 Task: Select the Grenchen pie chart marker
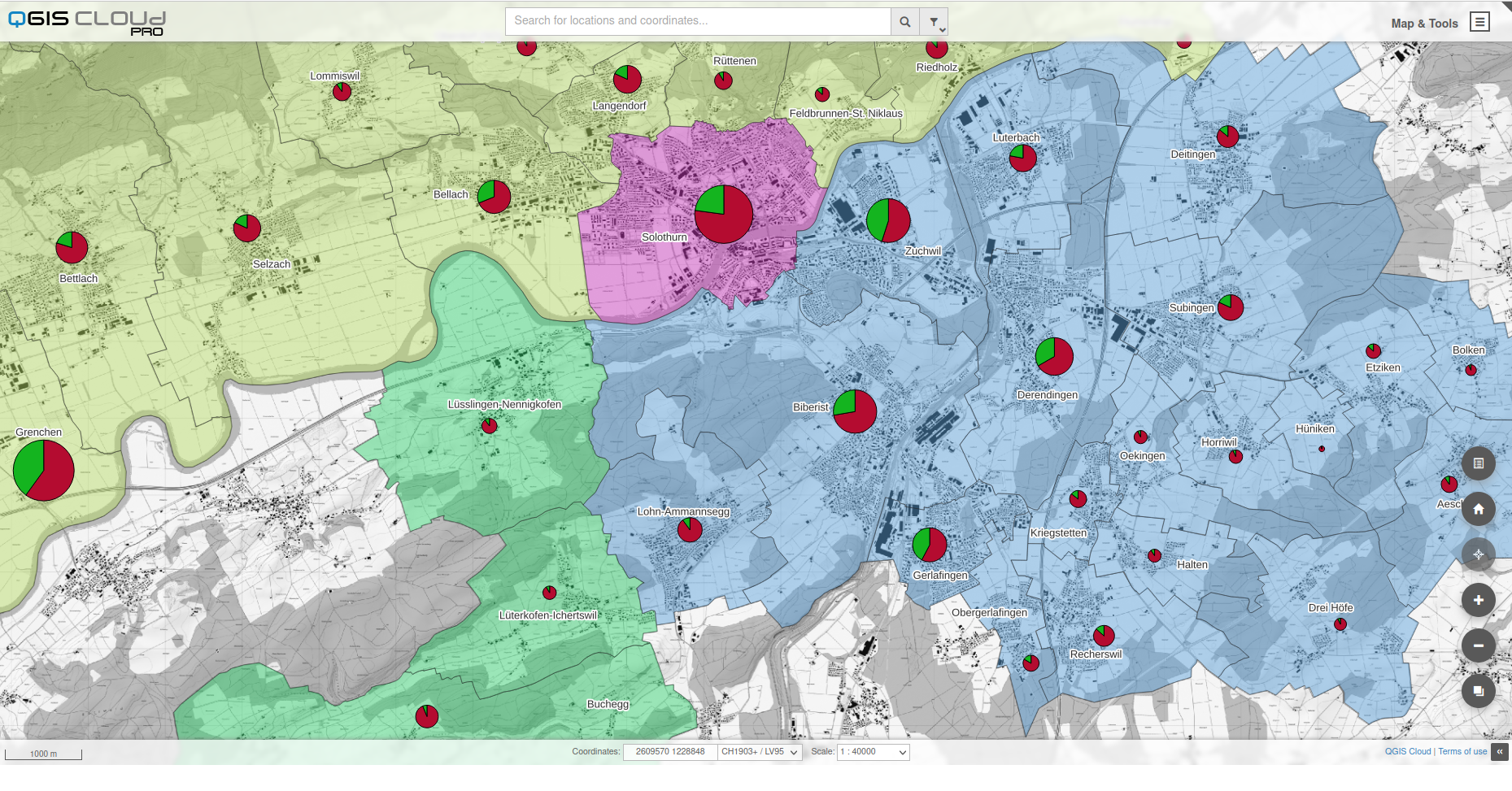click(x=44, y=470)
